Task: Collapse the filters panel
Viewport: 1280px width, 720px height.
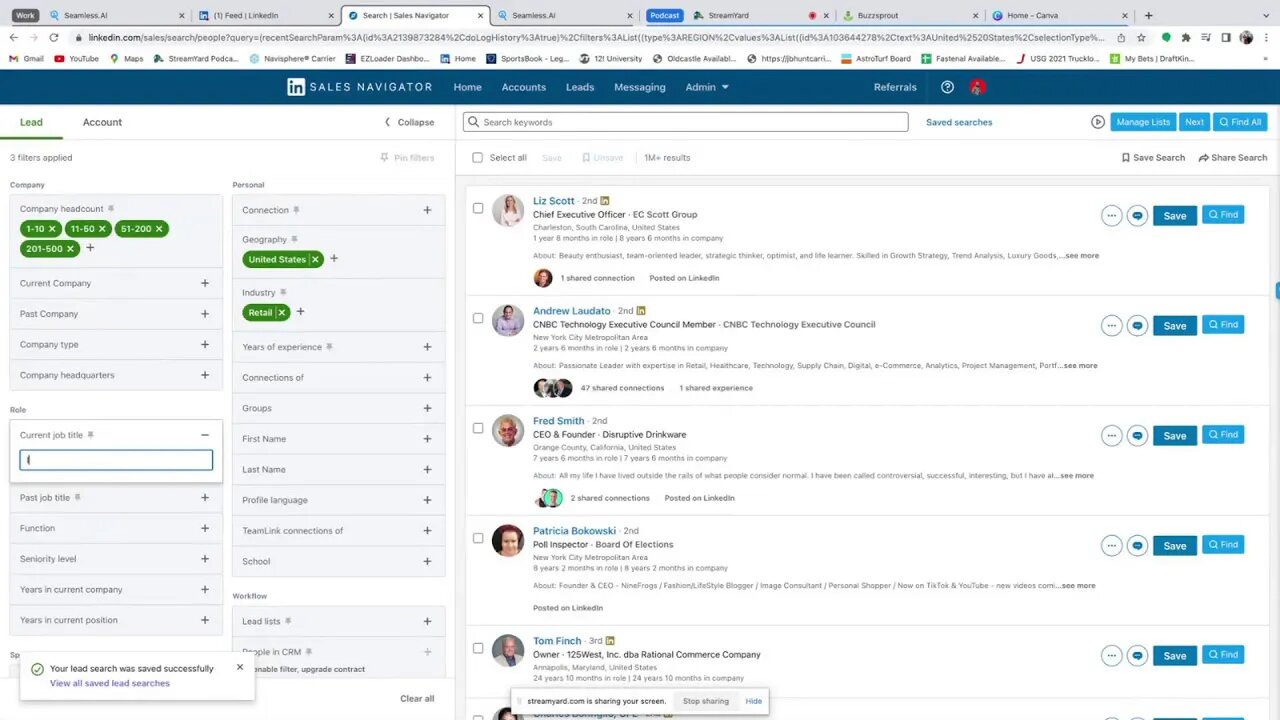Action: pyautogui.click(x=410, y=122)
